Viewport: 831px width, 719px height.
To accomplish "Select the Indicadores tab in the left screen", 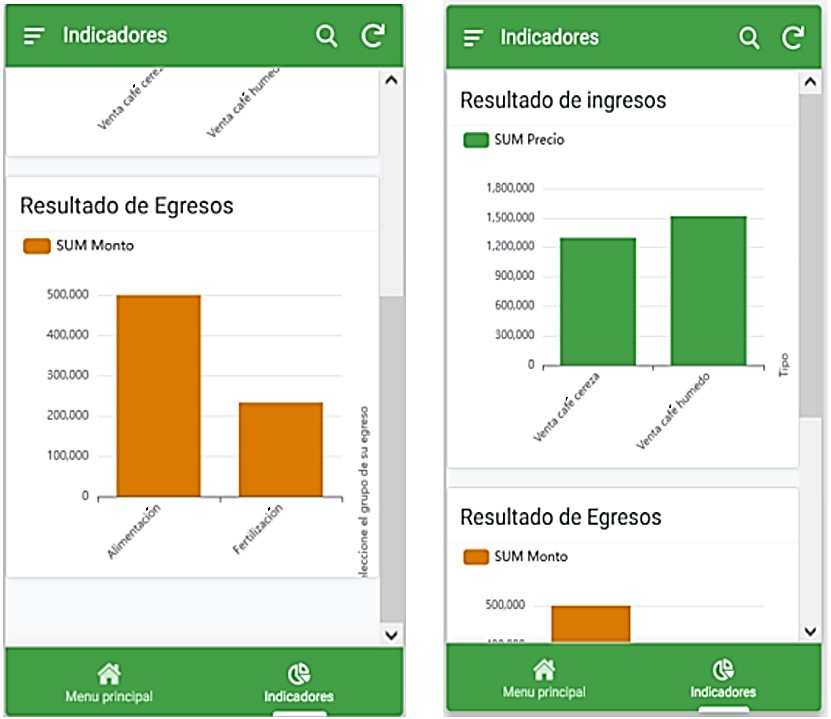I will (298, 683).
